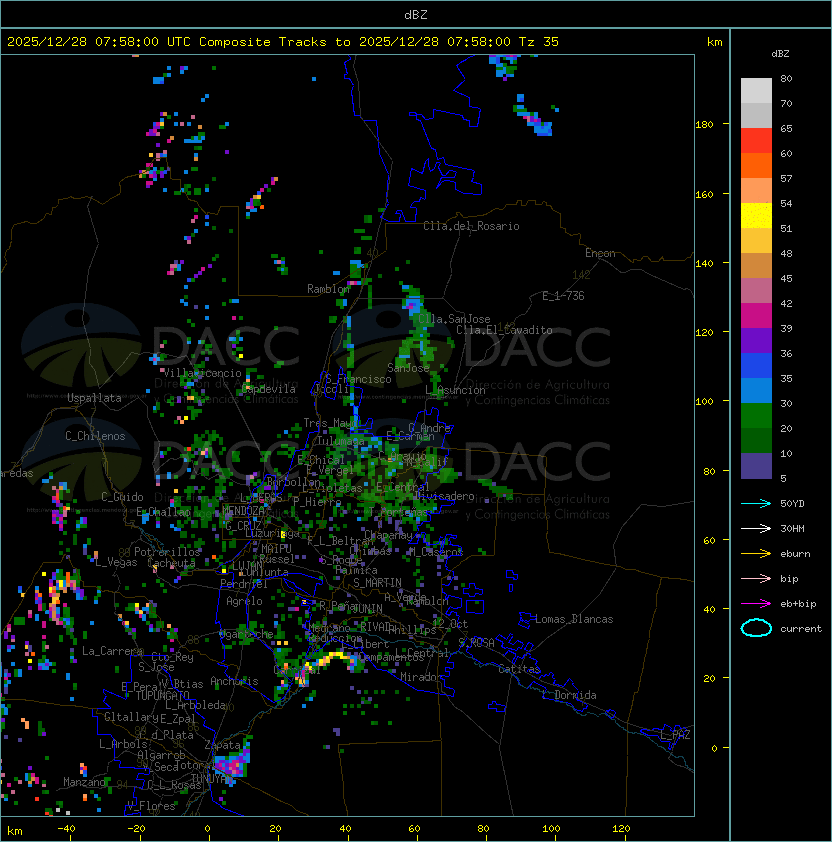The width and height of the screenshot is (832, 842).
Task: Click the 'Tz 35' header value
Action: [x=539, y=42]
